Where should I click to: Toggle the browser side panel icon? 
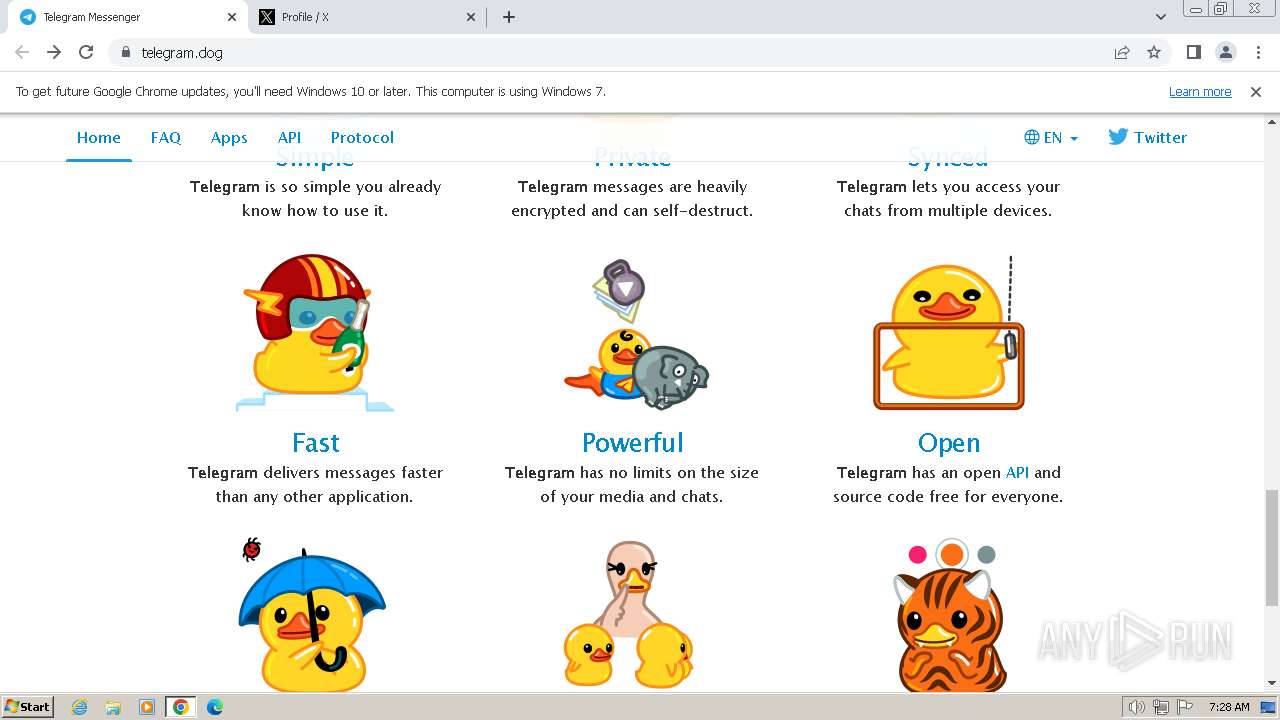(x=1193, y=52)
